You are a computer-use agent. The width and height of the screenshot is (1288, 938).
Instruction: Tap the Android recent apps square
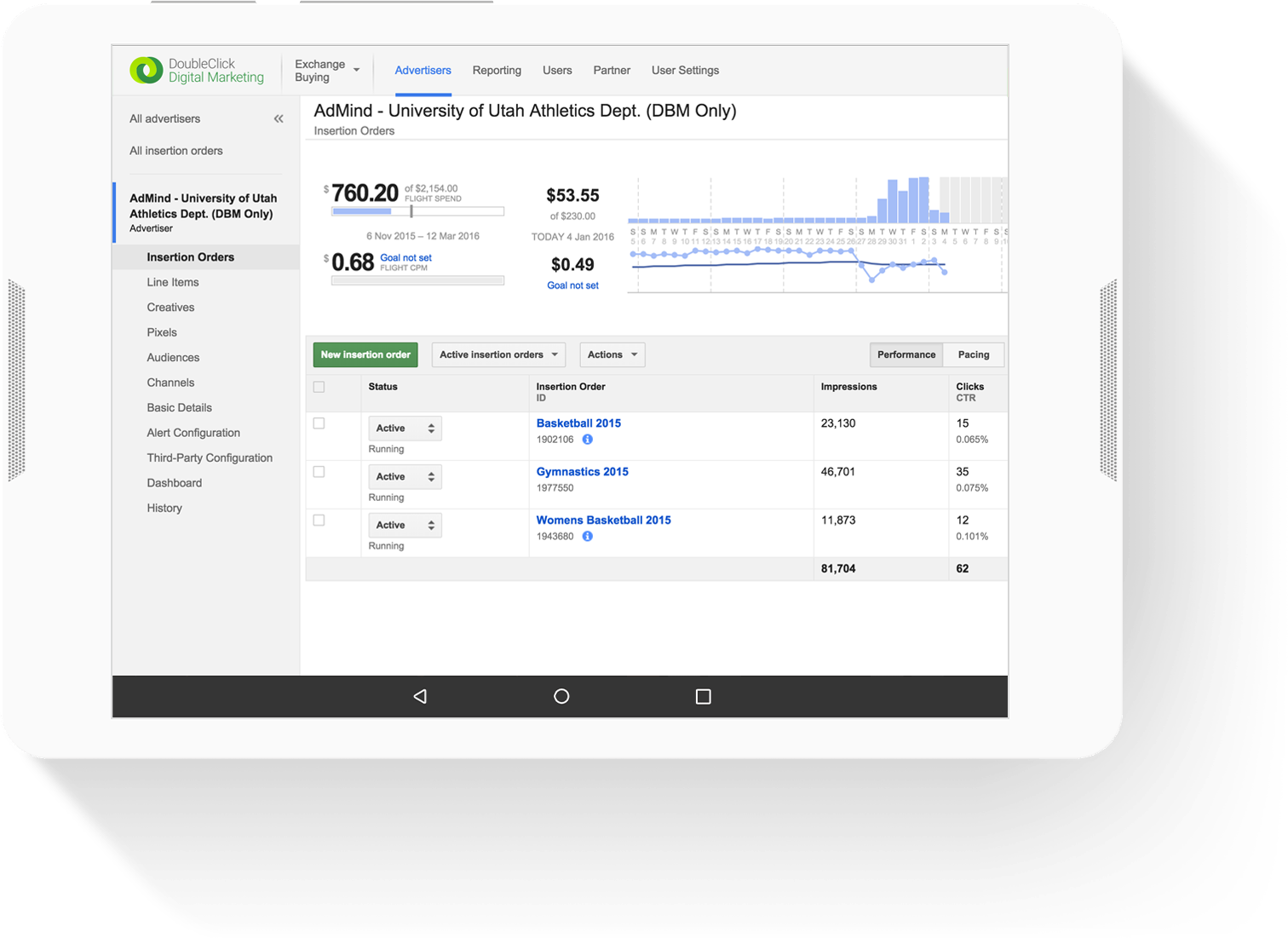pos(703,697)
